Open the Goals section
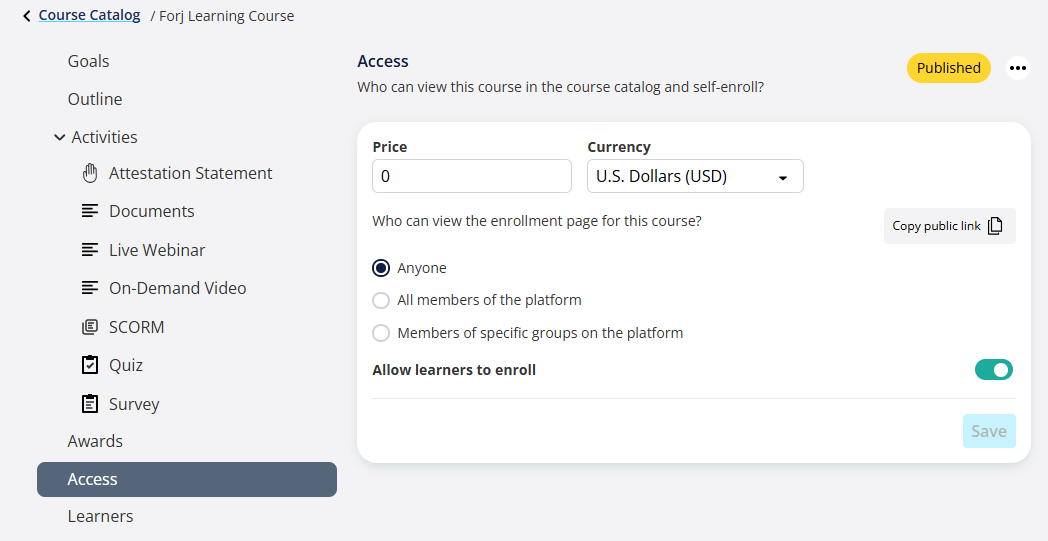 pos(88,61)
